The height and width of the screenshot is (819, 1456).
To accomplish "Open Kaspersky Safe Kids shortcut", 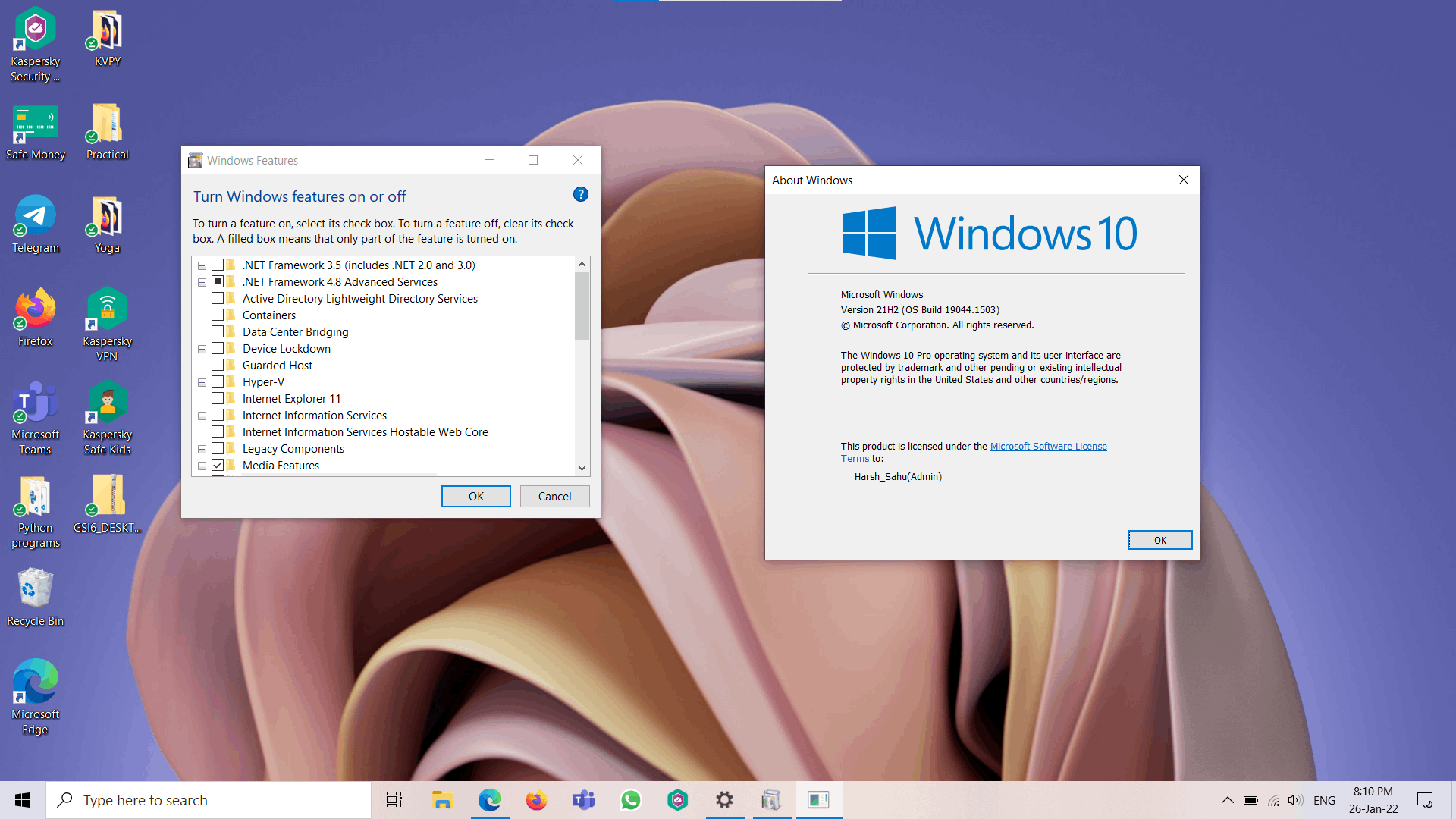I will 108,419.
